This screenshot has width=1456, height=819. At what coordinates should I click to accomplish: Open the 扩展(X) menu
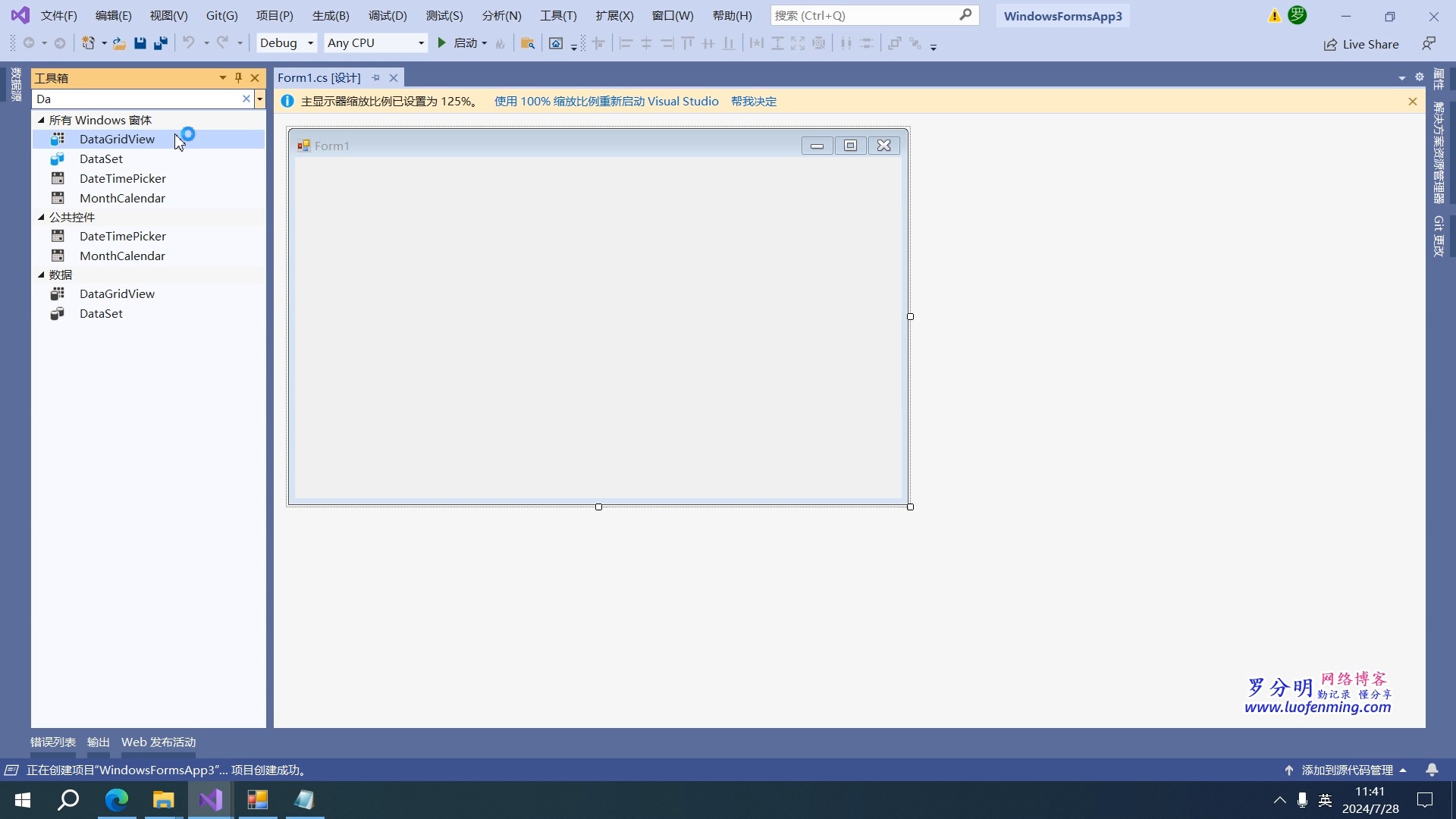(614, 15)
